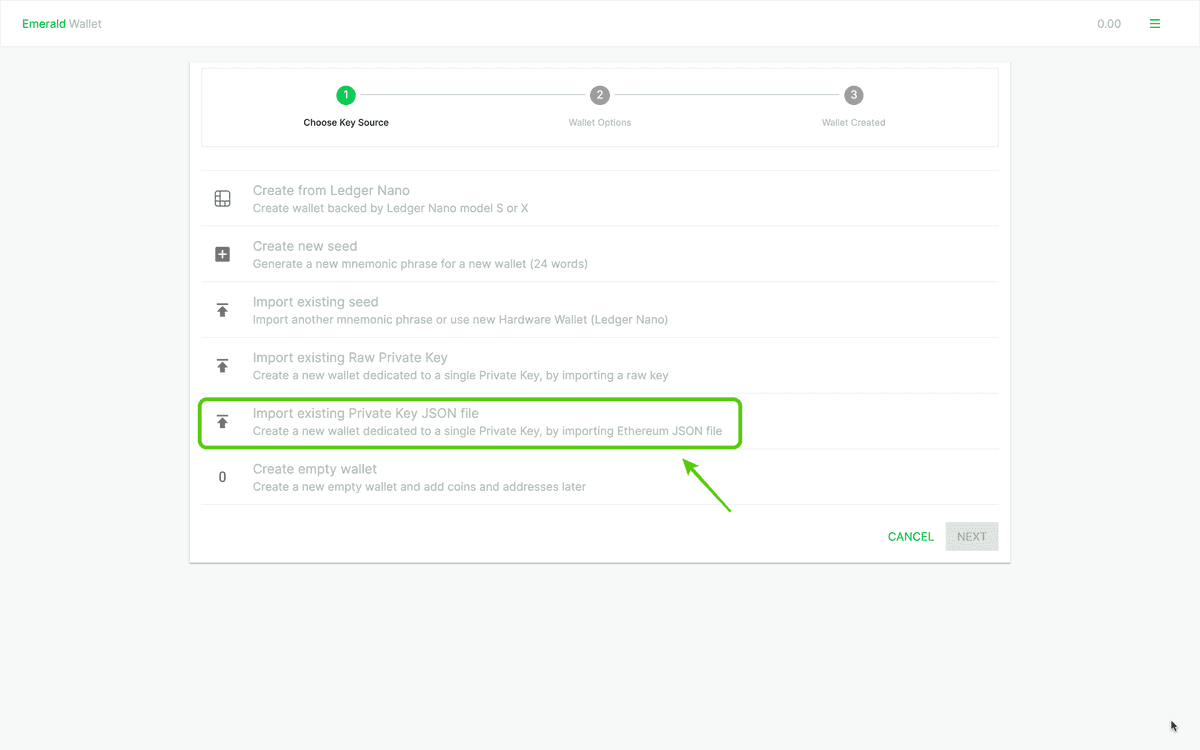Click the Ledger Nano device icon
1200x750 pixels.
[x=222, y=198]
